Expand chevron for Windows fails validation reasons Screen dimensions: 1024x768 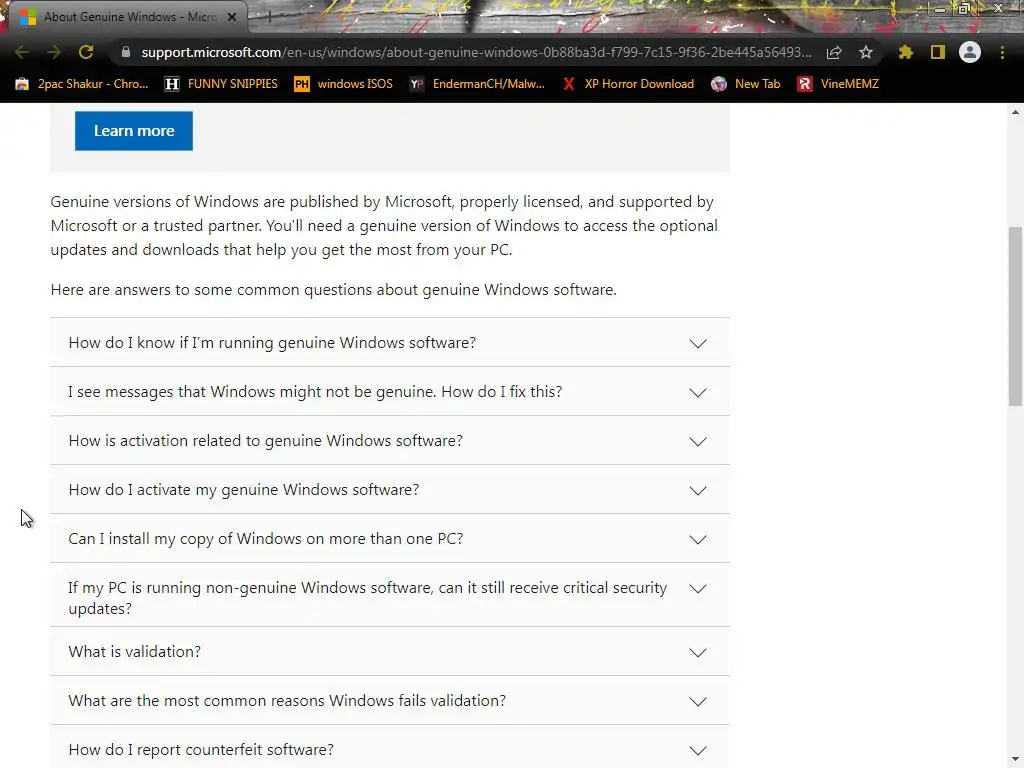(698, 701)
